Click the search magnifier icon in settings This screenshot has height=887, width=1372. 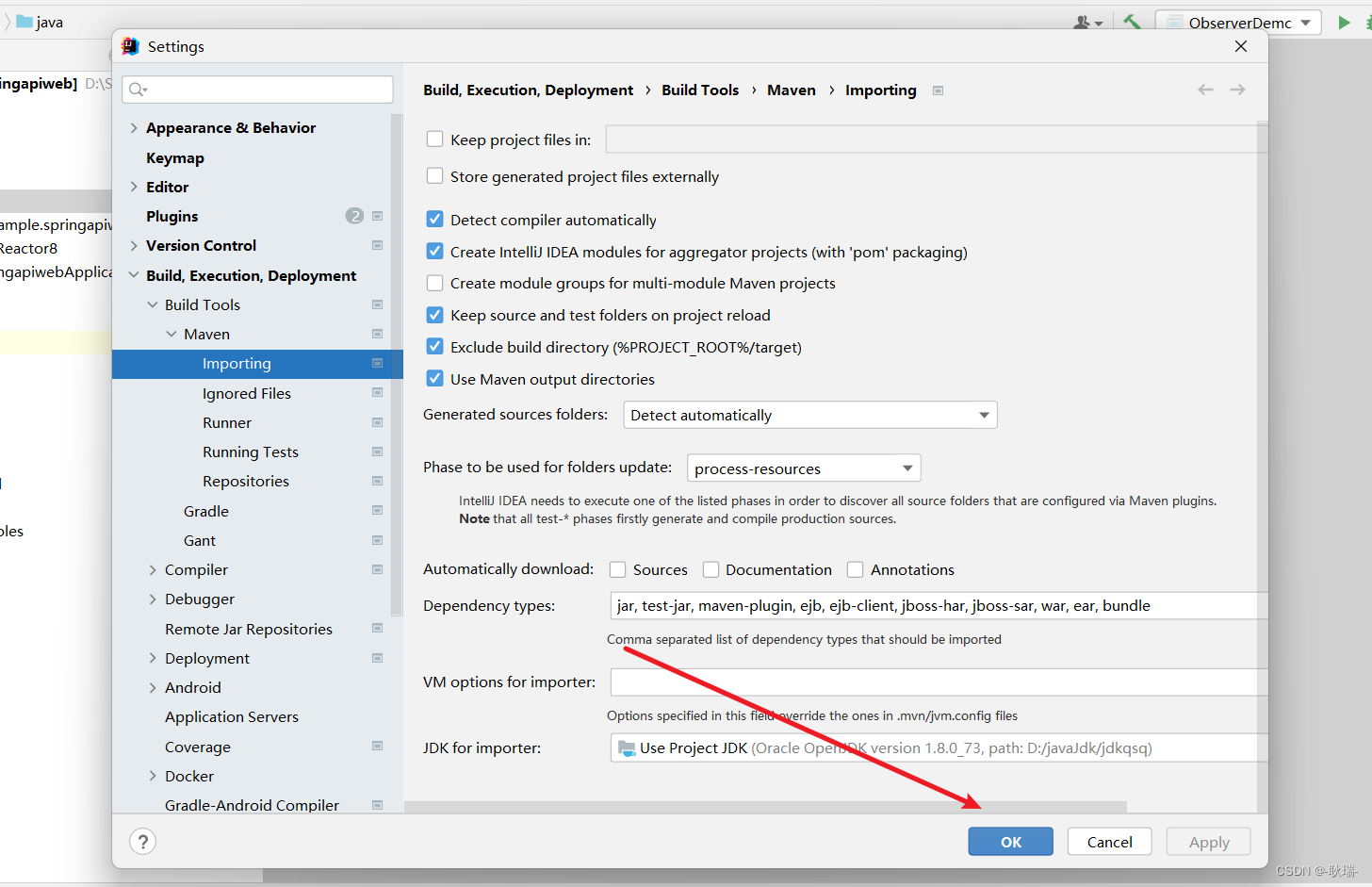coord(138,90)
